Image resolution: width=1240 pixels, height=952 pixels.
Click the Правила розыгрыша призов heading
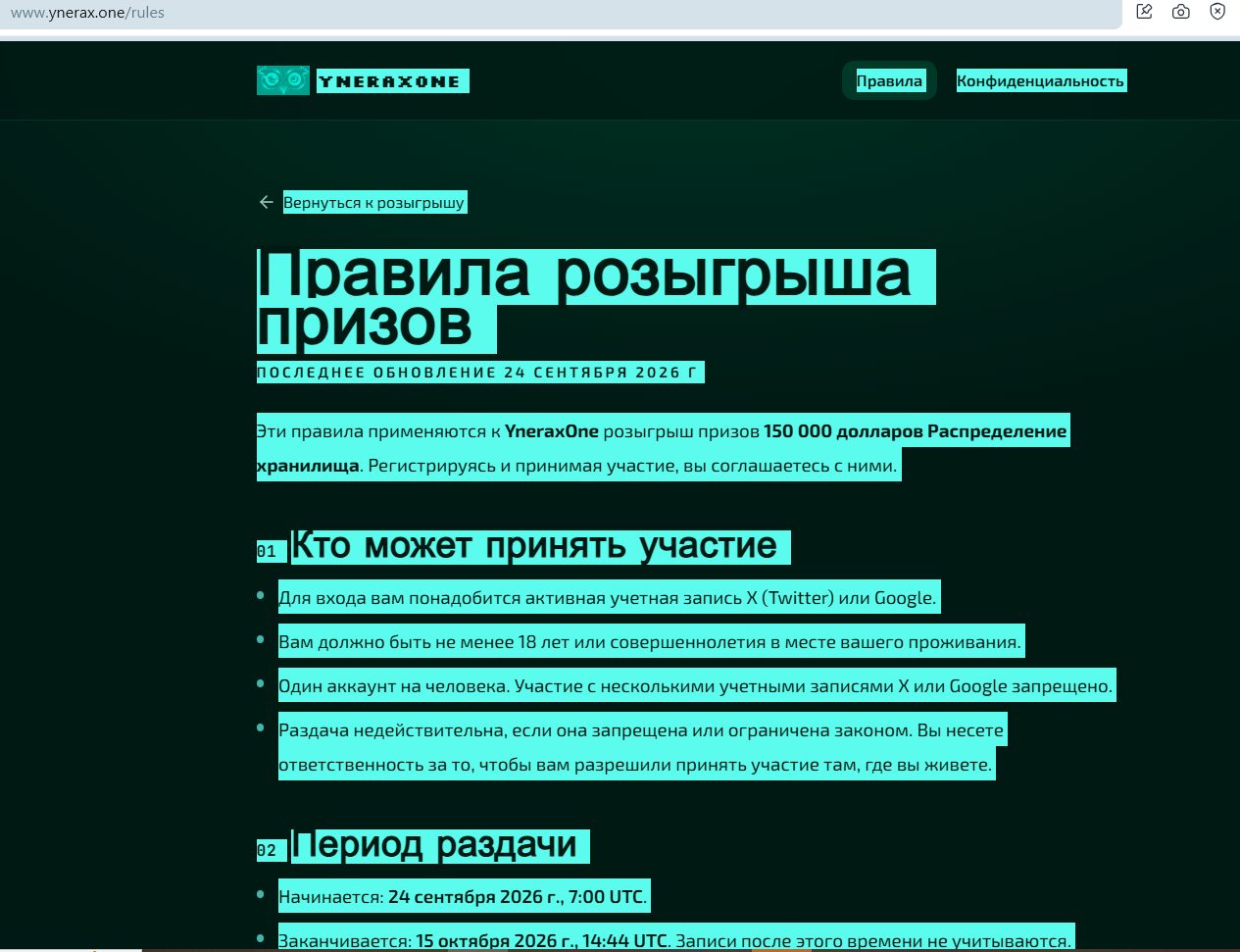[x=596, y=300]
